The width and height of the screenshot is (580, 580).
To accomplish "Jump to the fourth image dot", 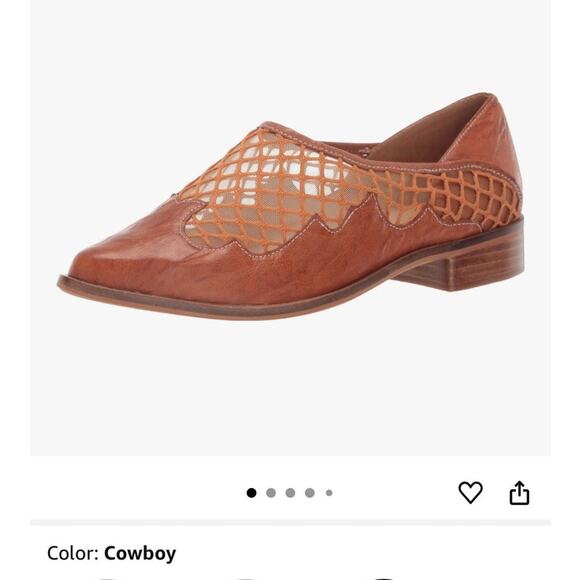I will click(310, 493).
